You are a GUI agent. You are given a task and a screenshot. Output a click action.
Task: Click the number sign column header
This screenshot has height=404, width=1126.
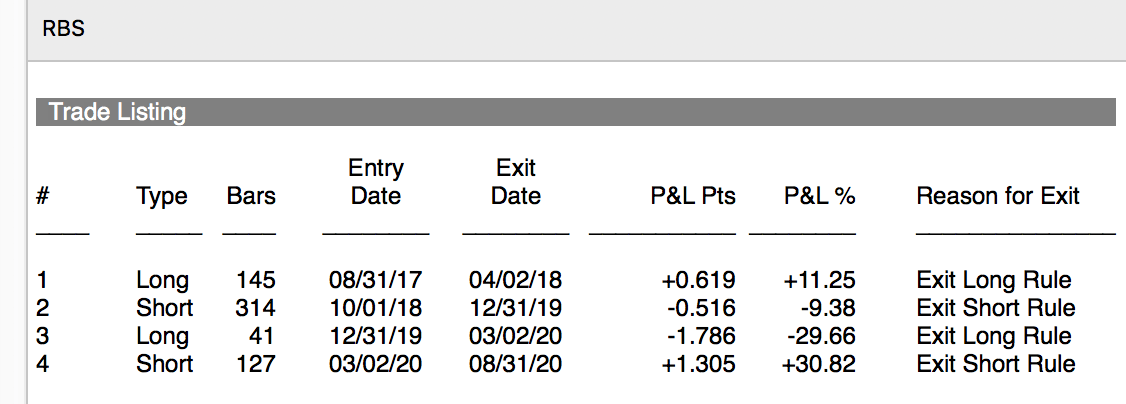tap(42, 196)
